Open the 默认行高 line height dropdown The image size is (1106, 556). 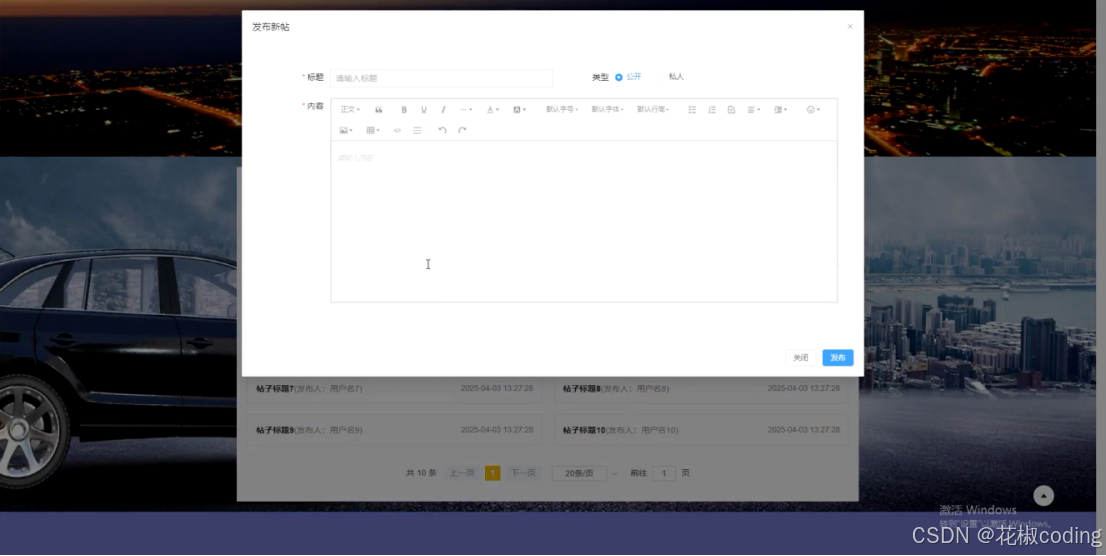pos(653,109)
